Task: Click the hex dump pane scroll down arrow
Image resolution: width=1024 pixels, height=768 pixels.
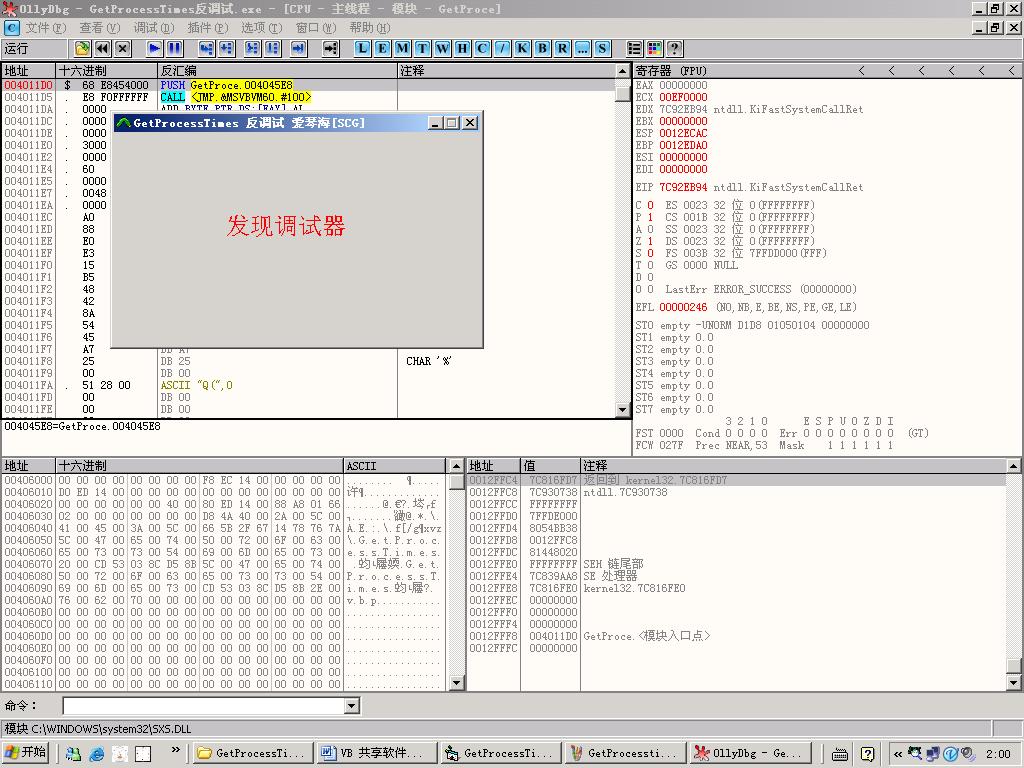Action: coord(456,683)
